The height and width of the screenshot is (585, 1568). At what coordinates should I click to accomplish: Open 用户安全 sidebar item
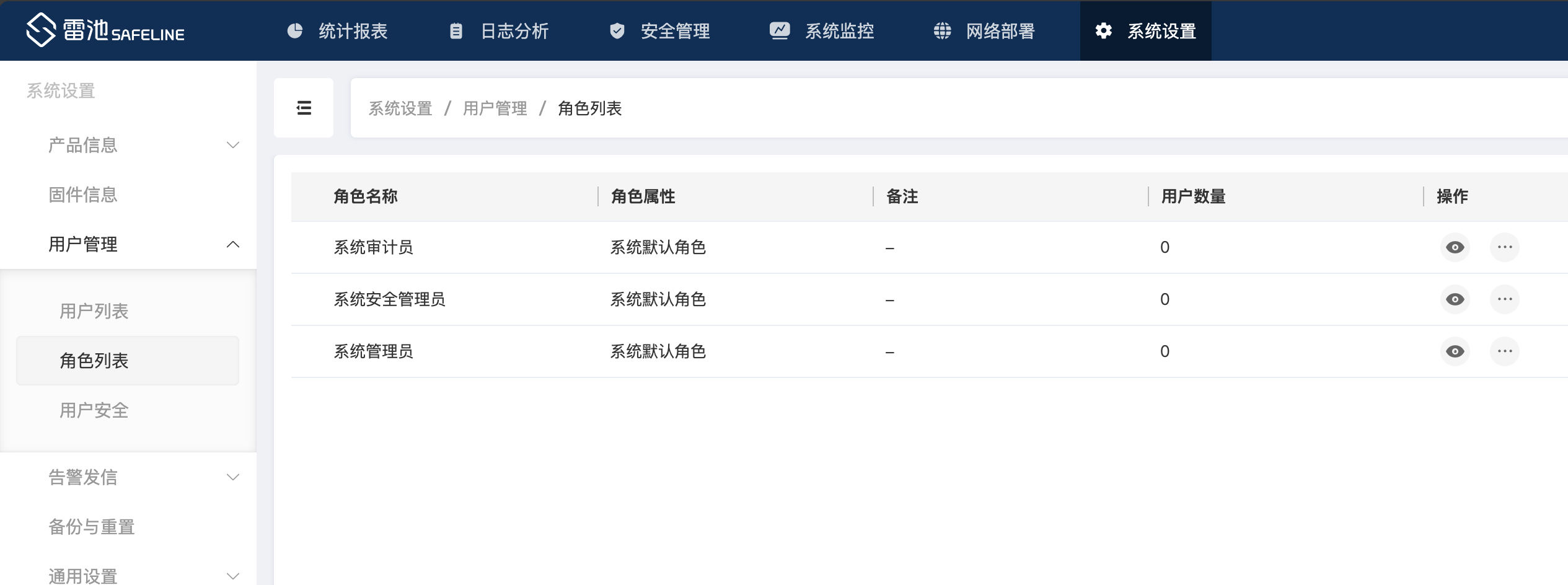[x=94, y=410]
